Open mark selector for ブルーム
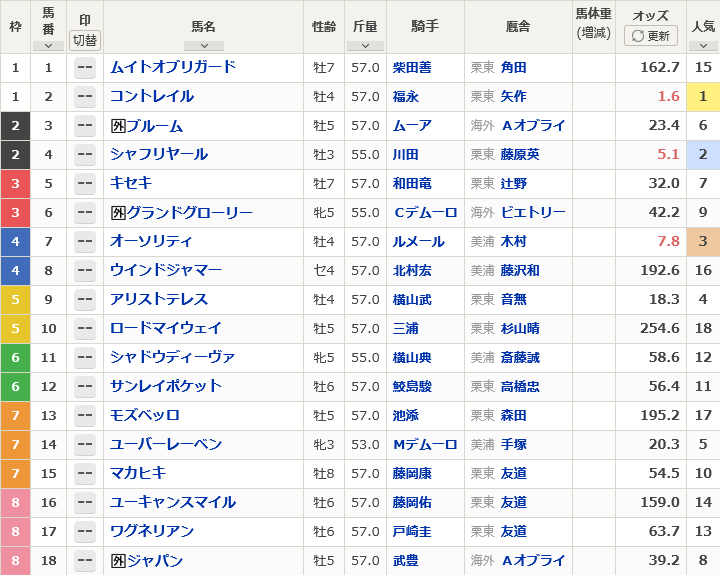720x575 pixels. pyautogui.click(x=85, y=126)
